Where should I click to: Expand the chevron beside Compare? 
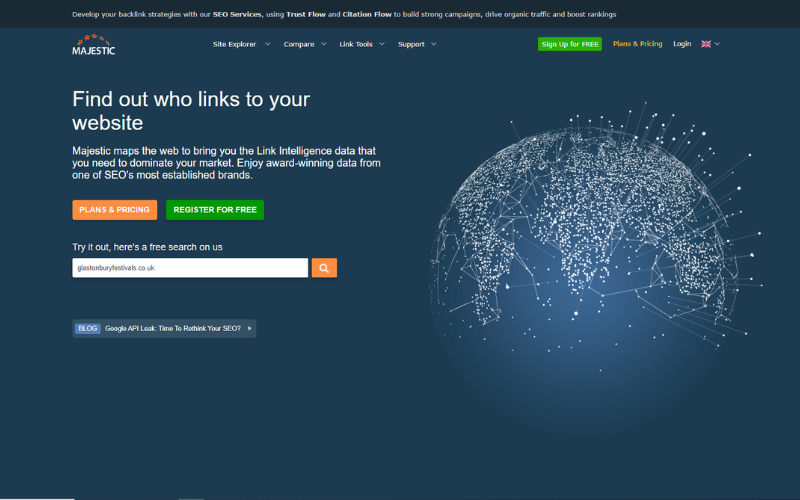point(323,44)
